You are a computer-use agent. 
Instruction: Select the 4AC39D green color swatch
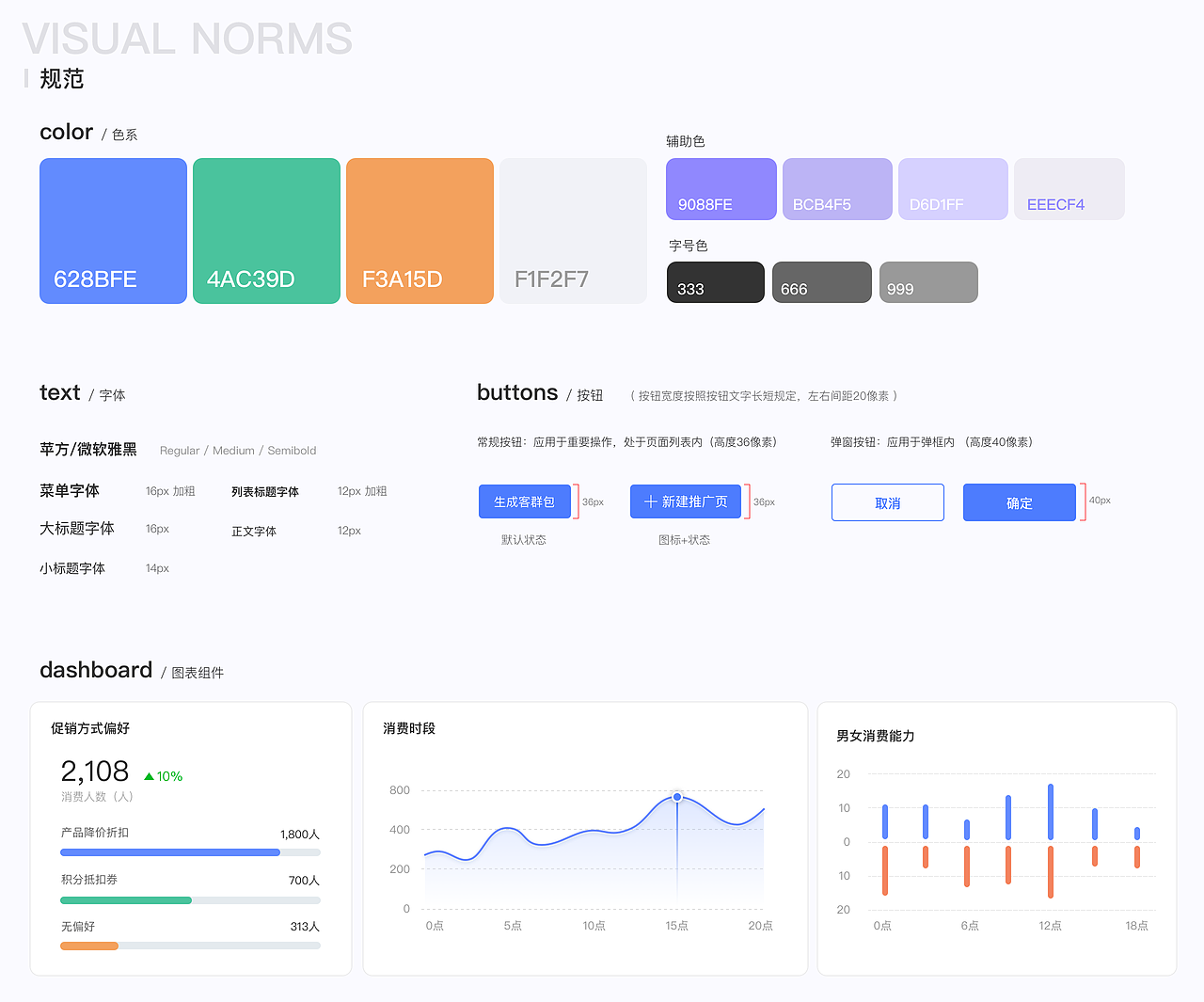[266, 231]
